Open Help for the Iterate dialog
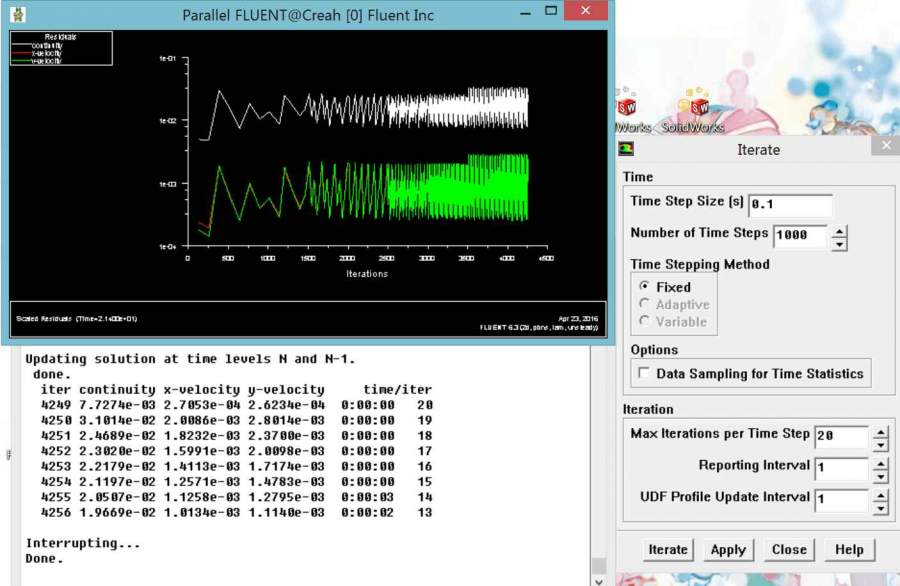900x586 pixels. click(x=849, y=550)
